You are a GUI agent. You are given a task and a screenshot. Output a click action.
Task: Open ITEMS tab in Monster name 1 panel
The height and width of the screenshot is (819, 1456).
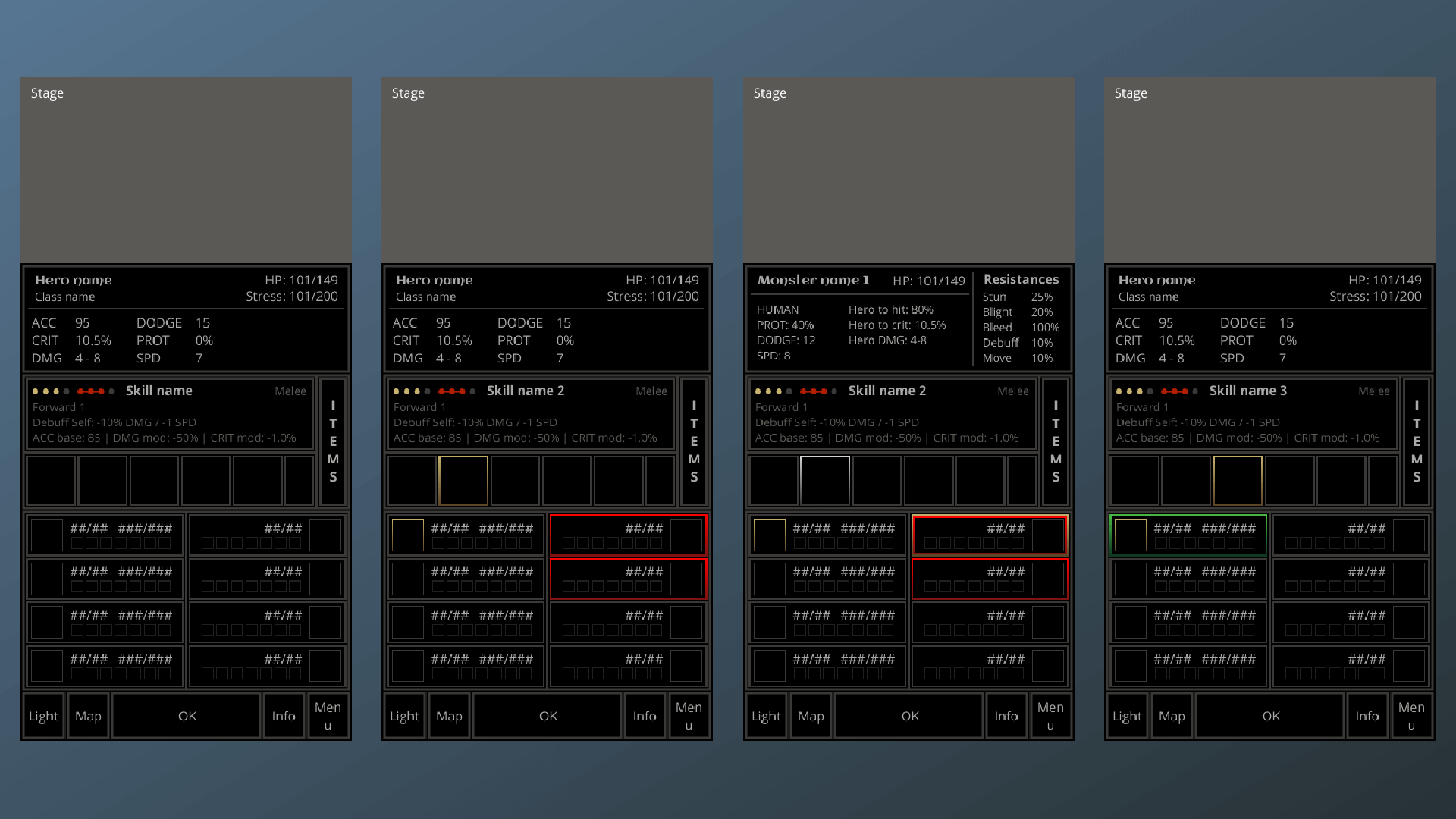coord(1056,441)
